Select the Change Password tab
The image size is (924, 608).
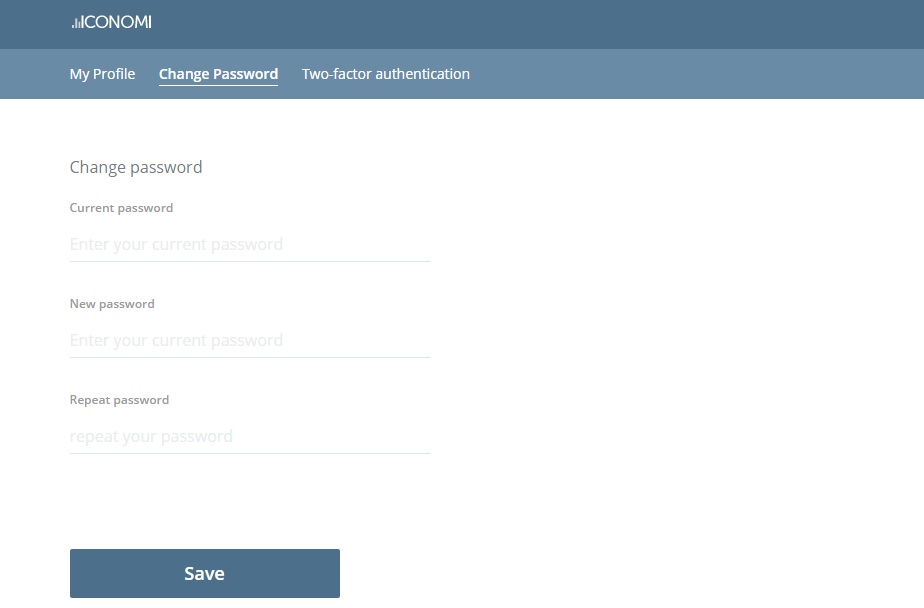[218, 74]
